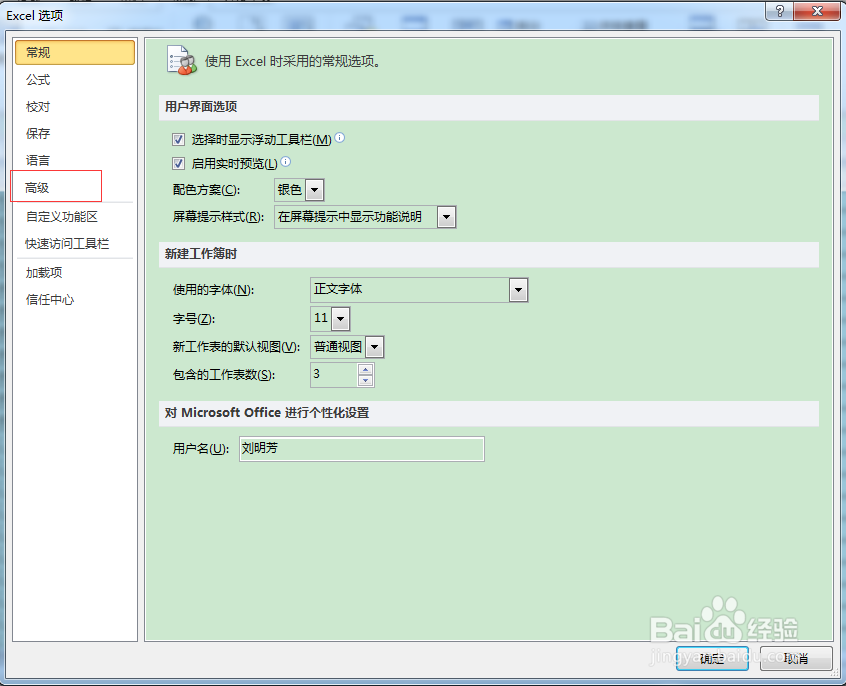Select the 常规 category

[x=75, y=52]
